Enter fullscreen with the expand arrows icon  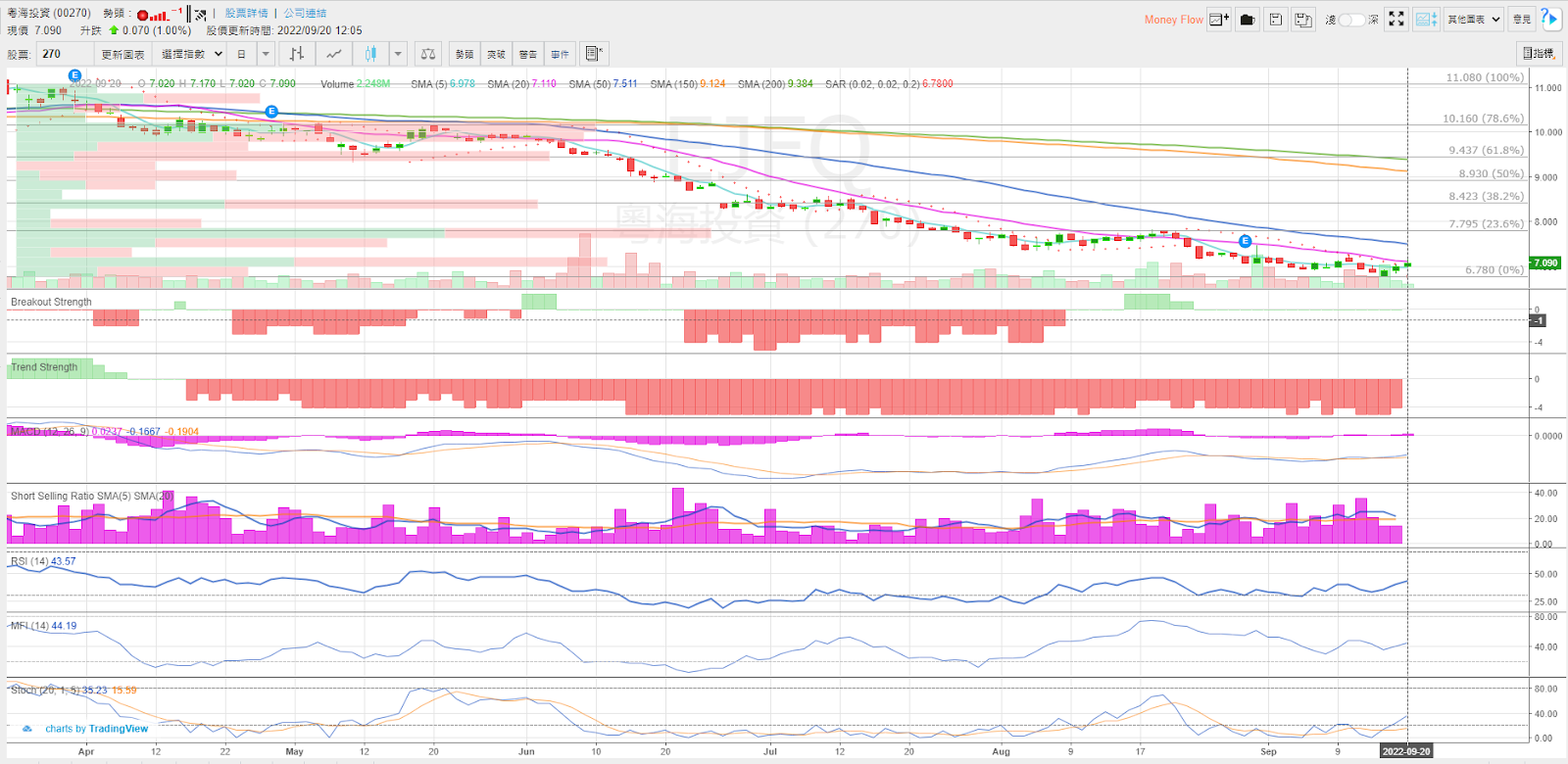[1396, 19]
